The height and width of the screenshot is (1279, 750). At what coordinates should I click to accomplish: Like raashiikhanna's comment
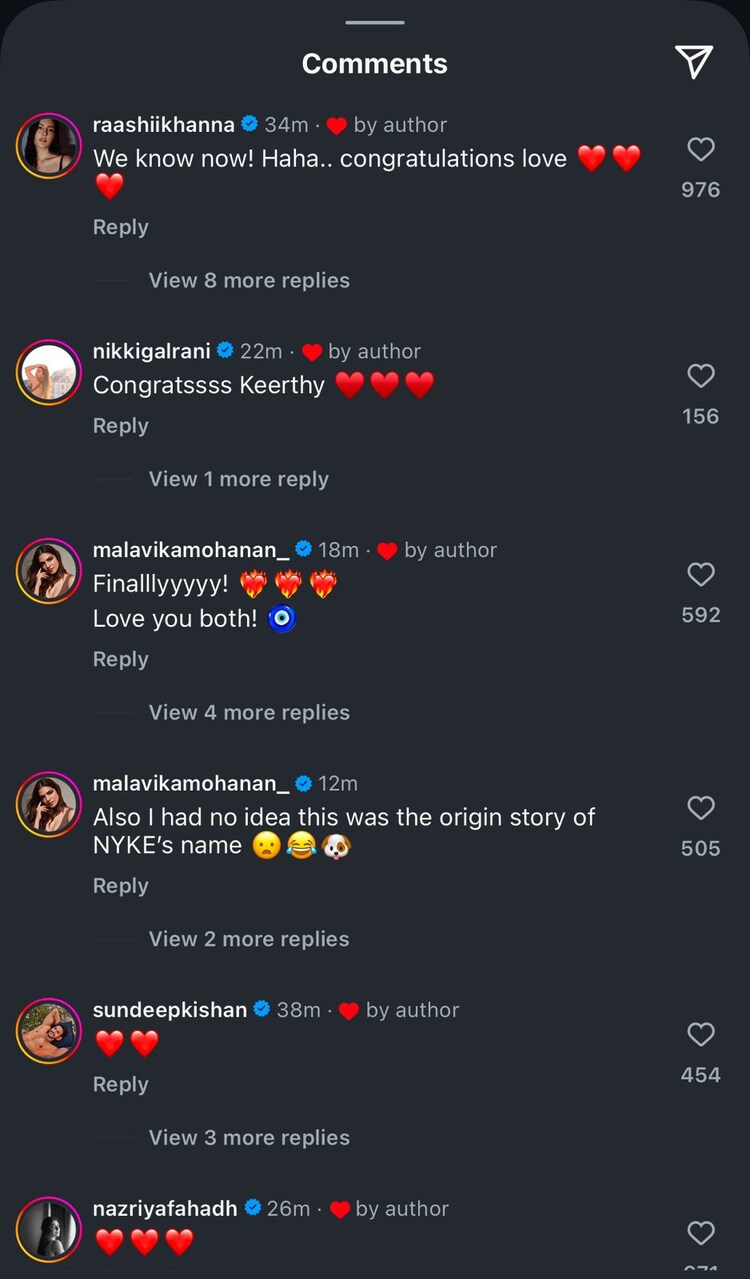pyautogui.click(x=701, y=150)
